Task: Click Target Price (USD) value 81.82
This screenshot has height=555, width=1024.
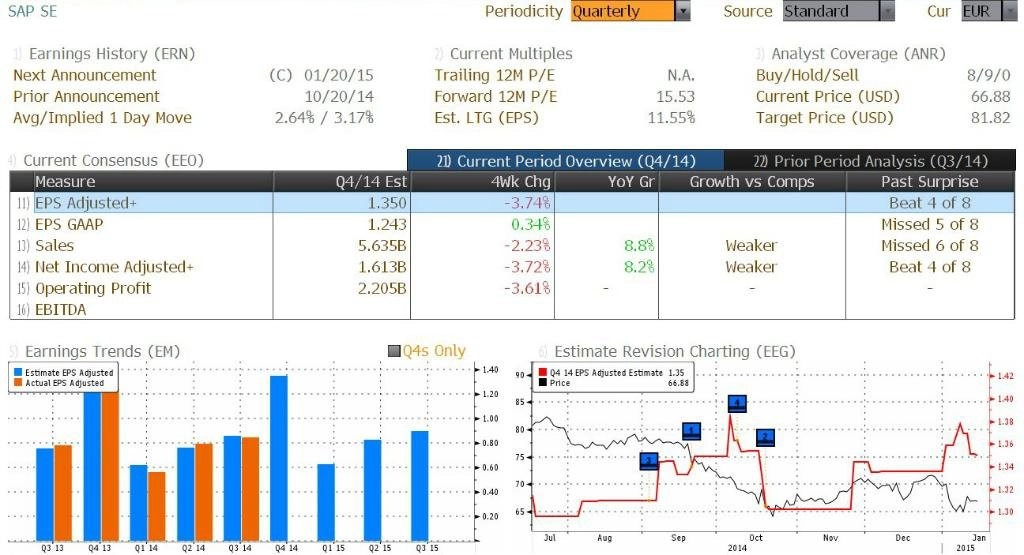Action: tap(991, 118)
